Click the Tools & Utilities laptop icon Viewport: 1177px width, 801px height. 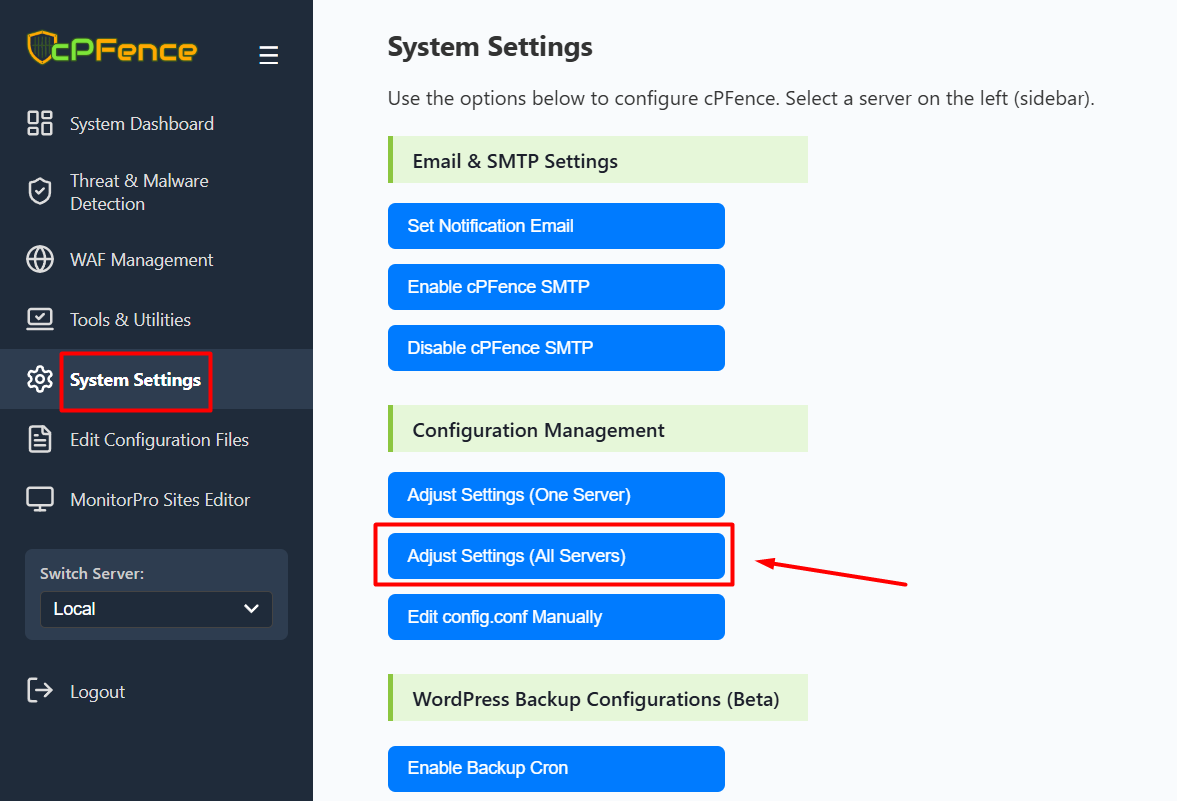40,320
